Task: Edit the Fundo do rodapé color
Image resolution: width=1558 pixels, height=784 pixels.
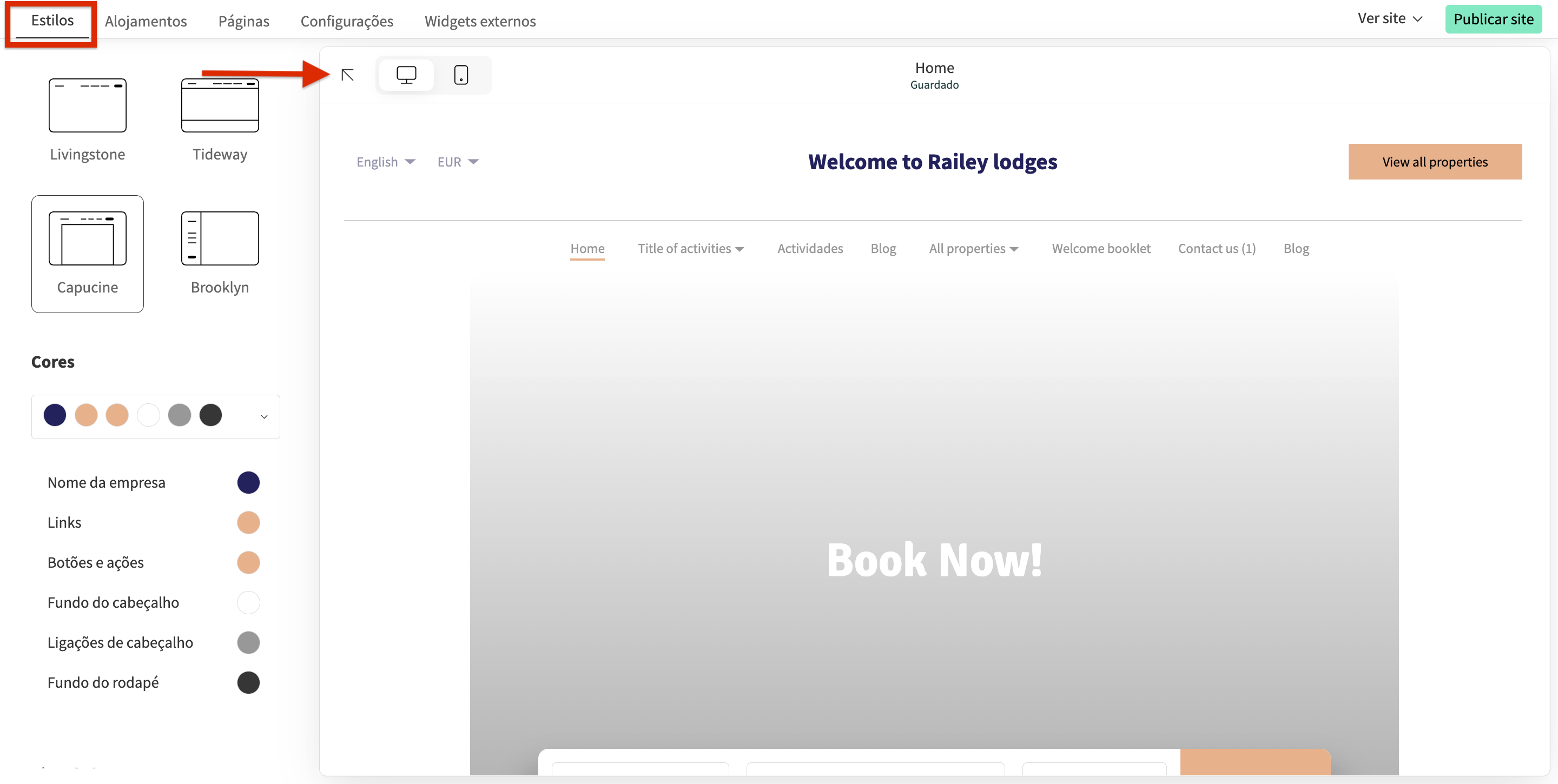Action: coord(248,682)
